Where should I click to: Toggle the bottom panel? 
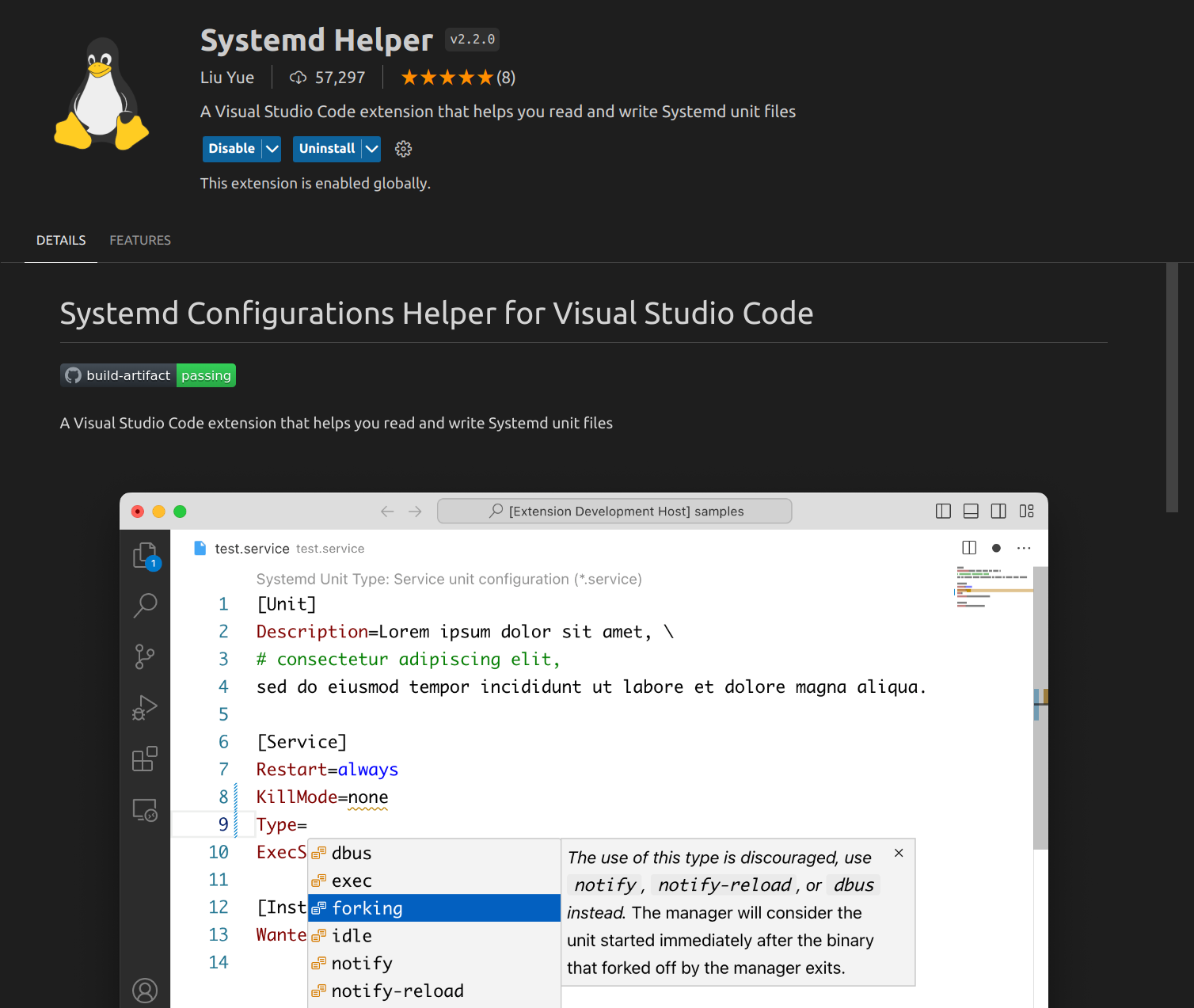[x=971, y=511]
